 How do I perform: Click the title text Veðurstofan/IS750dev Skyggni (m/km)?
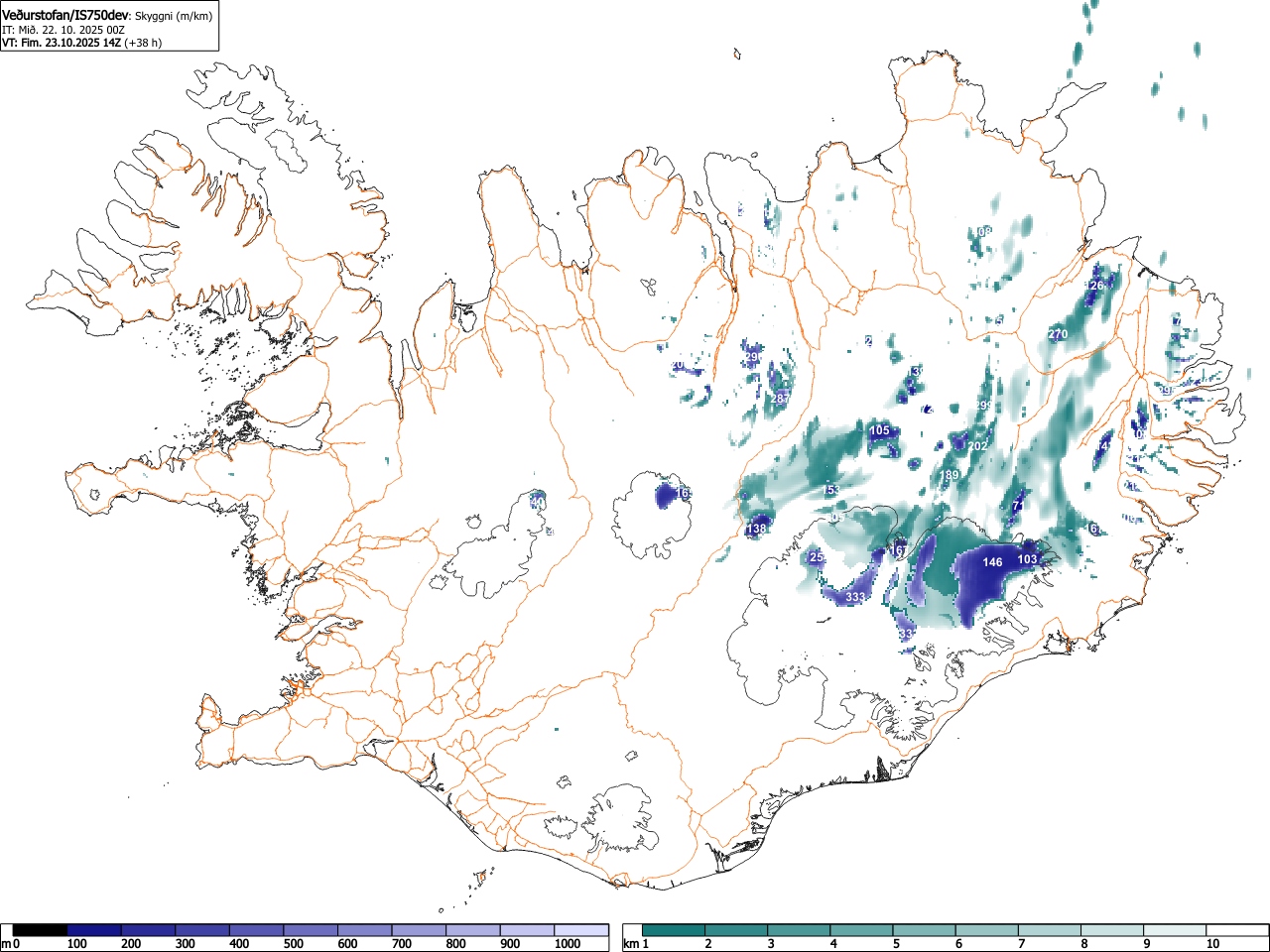[x=109, y=14]
